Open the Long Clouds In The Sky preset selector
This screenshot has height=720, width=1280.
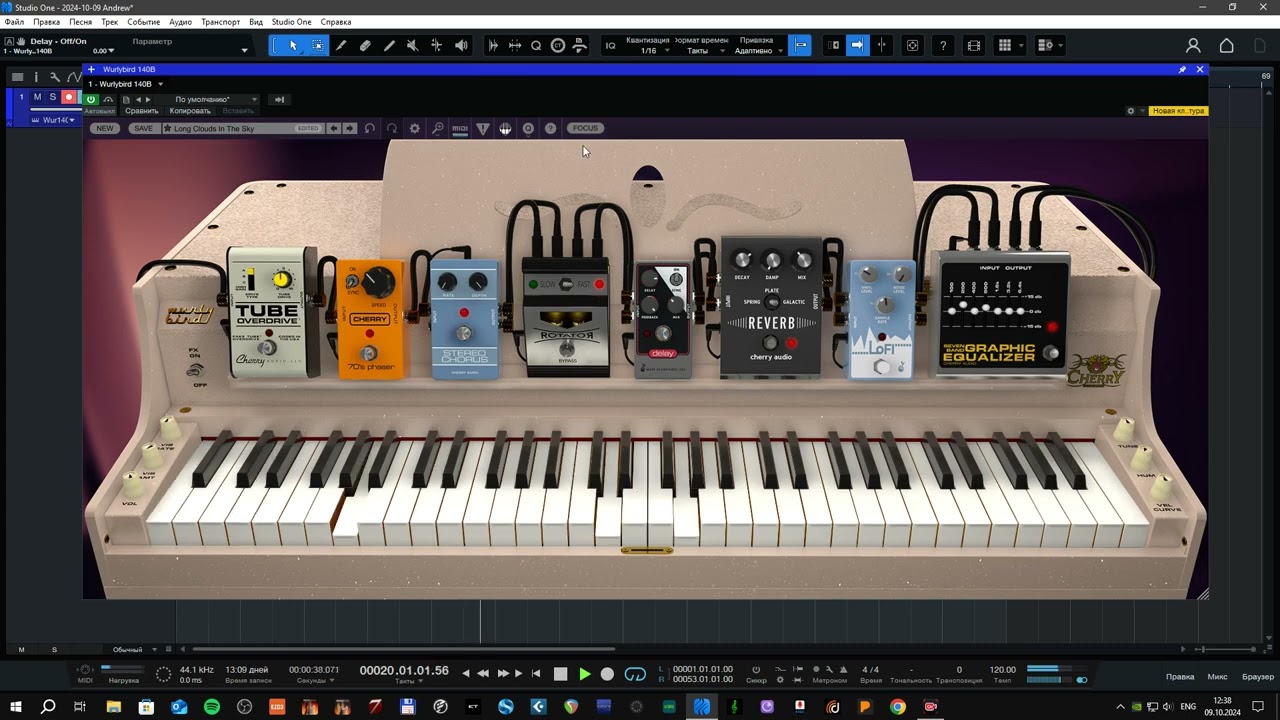click(x=243, y=128)
